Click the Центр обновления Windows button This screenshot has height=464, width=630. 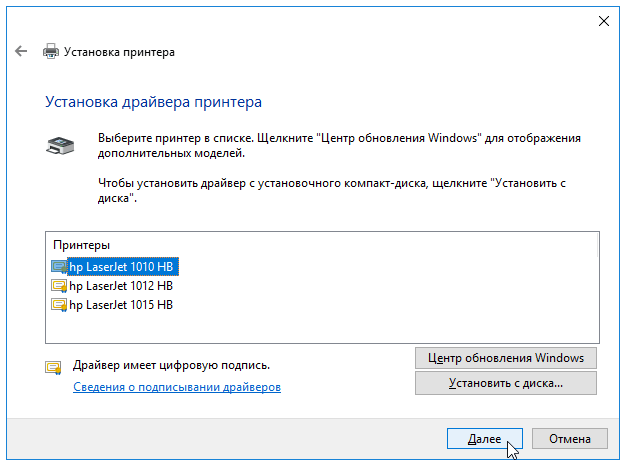click(506, 358)
